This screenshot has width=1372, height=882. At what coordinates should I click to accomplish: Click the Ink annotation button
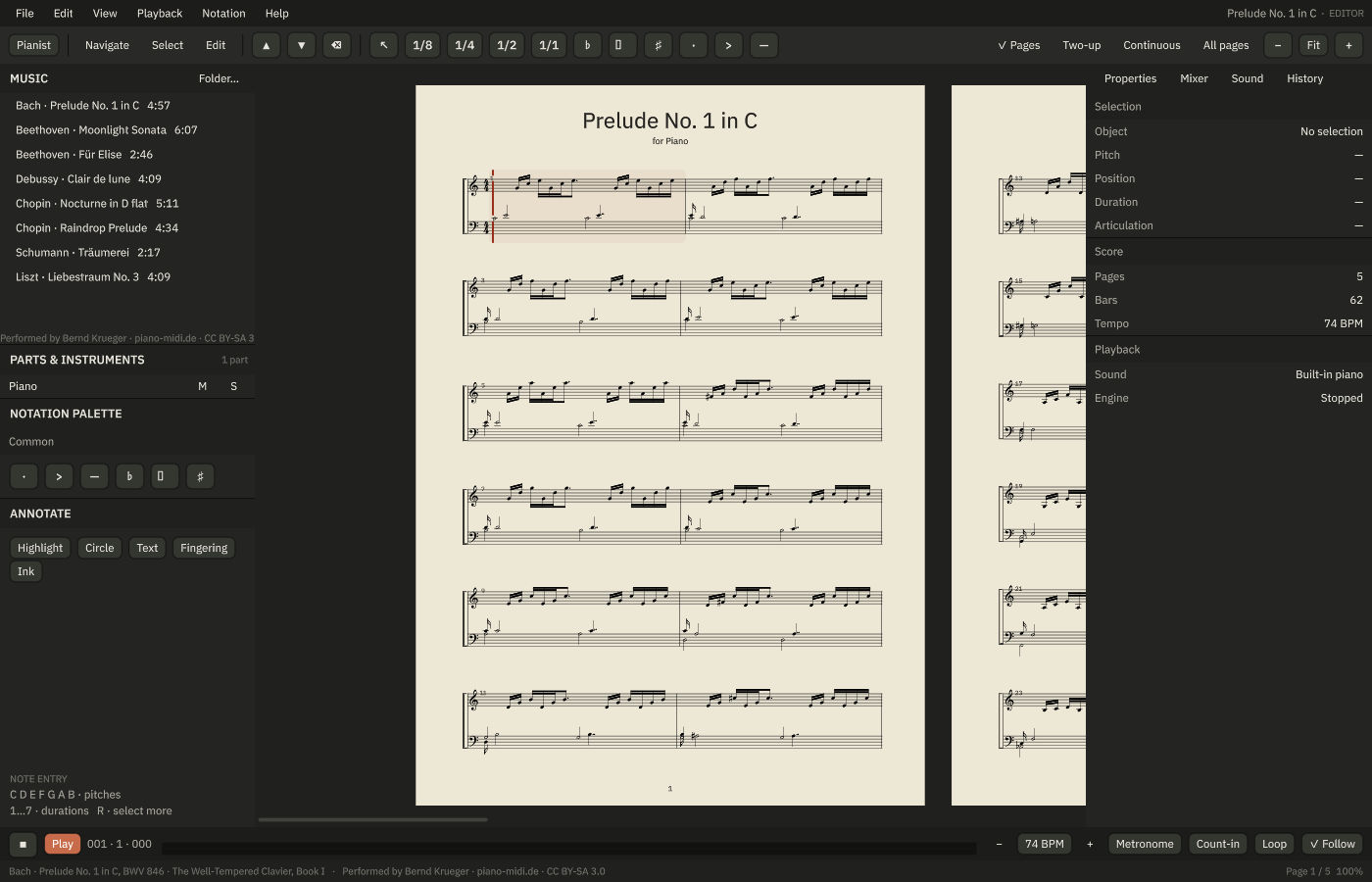[x=25, y=571]
